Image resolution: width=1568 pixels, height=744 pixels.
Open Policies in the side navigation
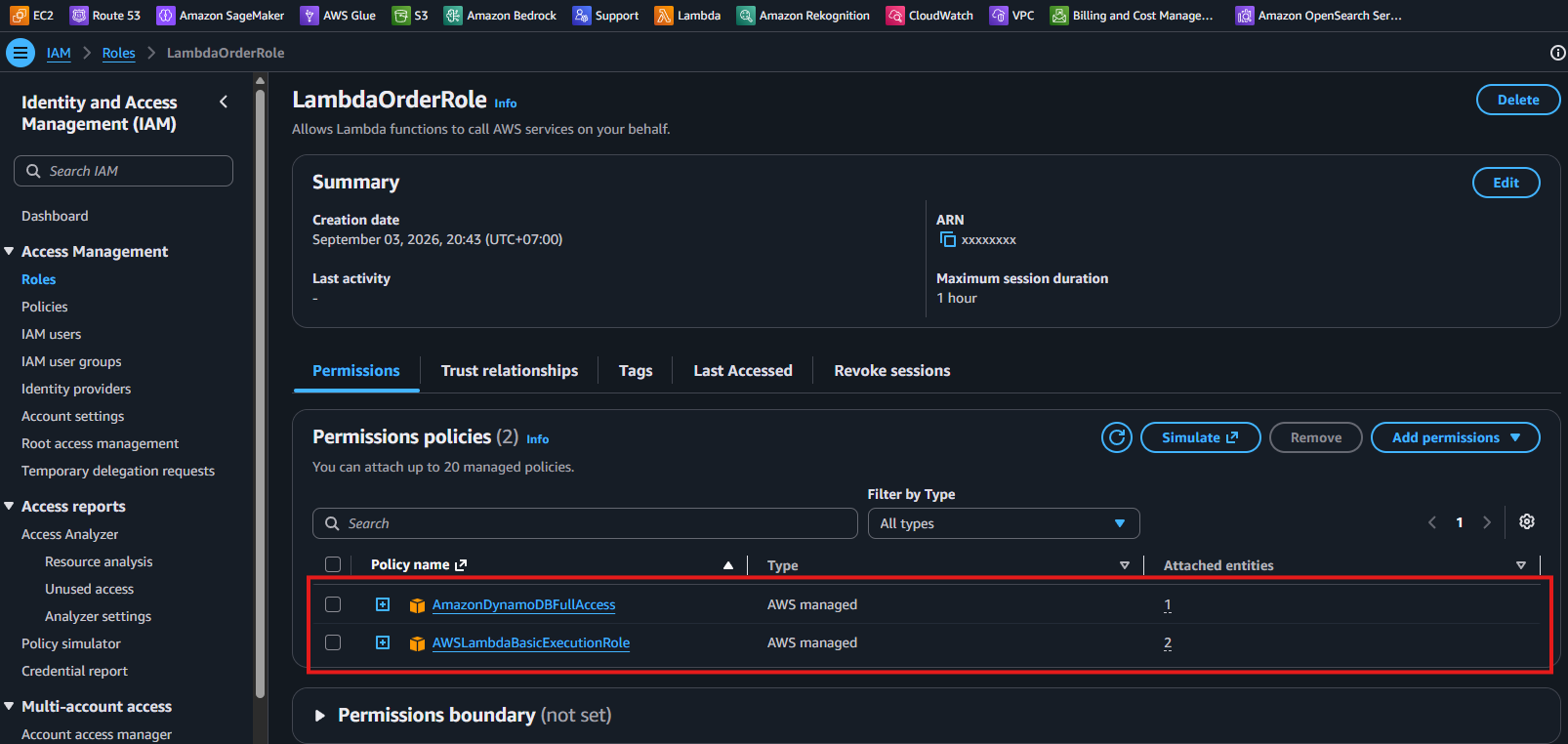pyautogui.click(x=45, y=307)
